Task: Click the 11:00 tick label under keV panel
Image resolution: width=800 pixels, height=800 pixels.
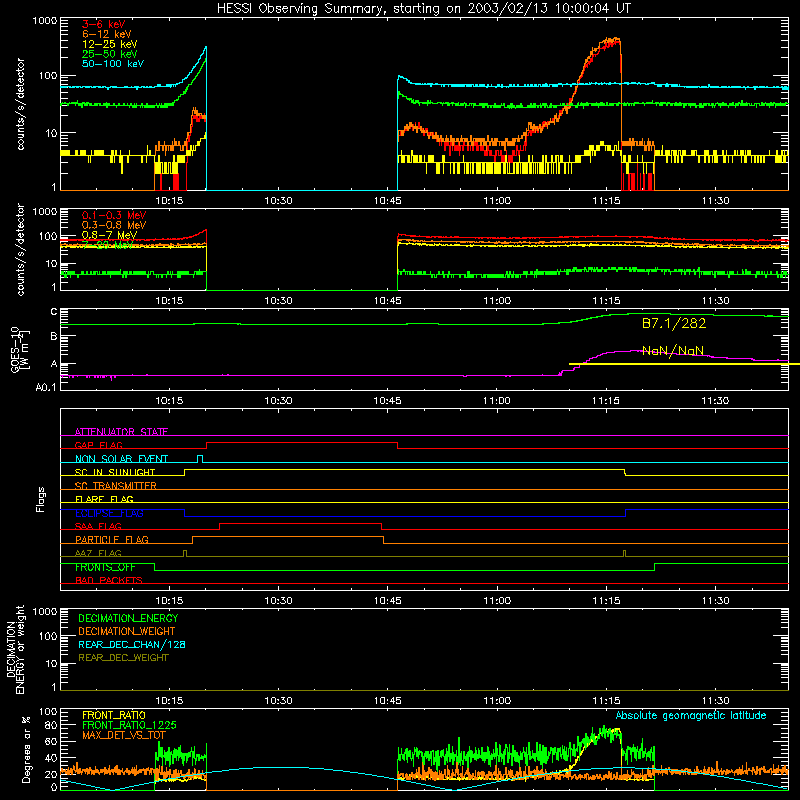Action: tap(496, 201)
